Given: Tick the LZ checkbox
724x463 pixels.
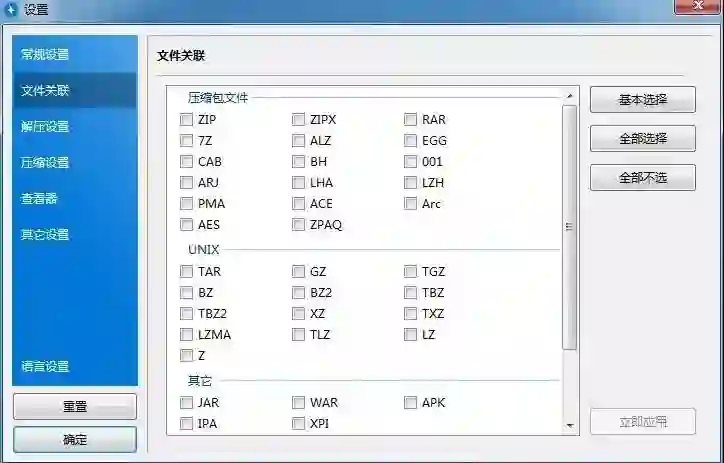Looking at the screenshot, I should point(410,334).
